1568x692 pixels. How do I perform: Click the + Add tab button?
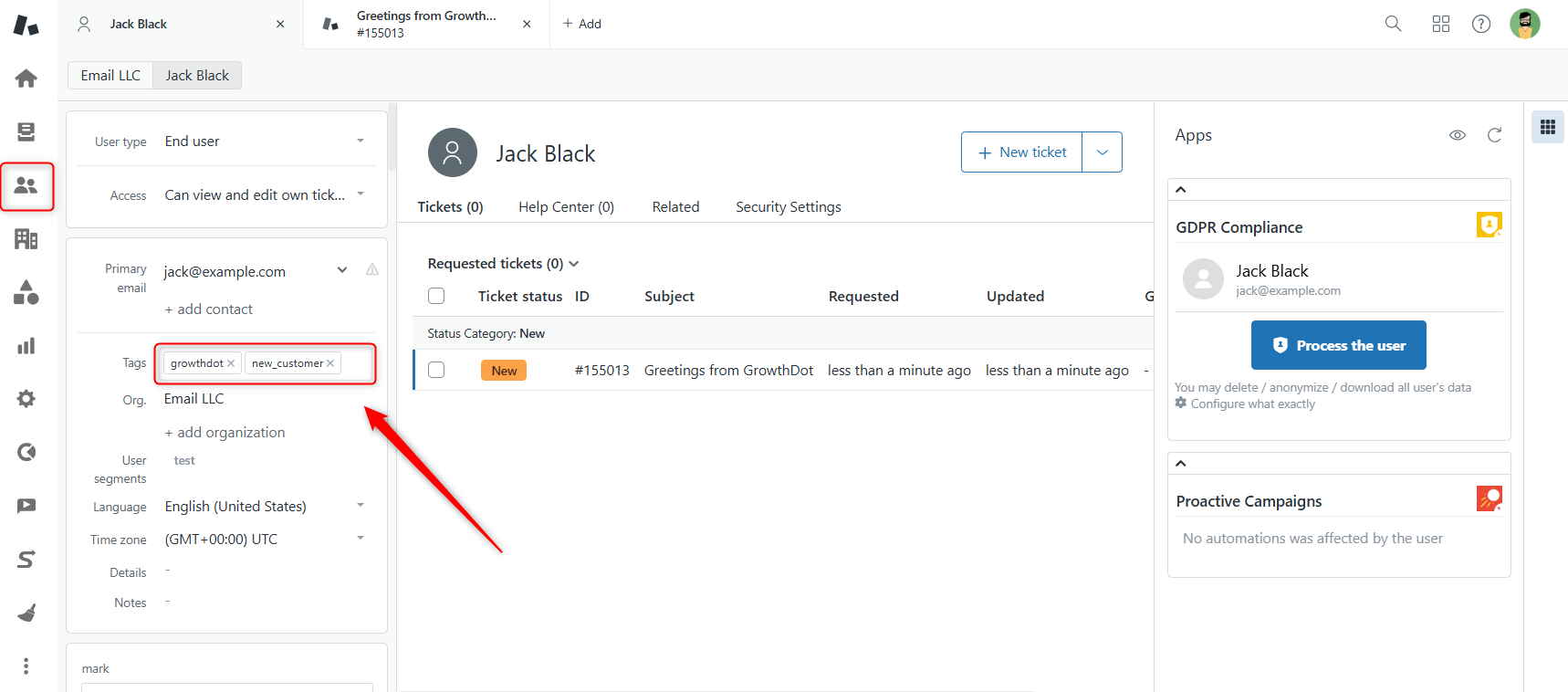click(x=581, y=24)
